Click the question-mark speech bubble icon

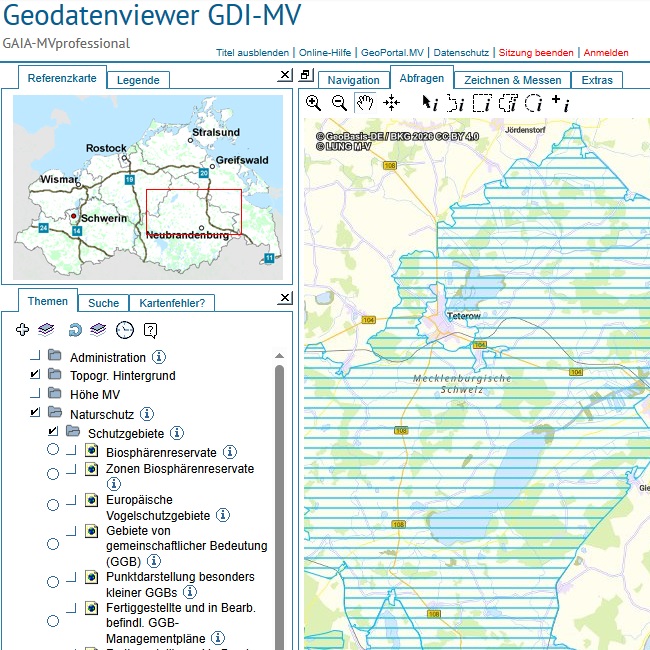(150, 330)
